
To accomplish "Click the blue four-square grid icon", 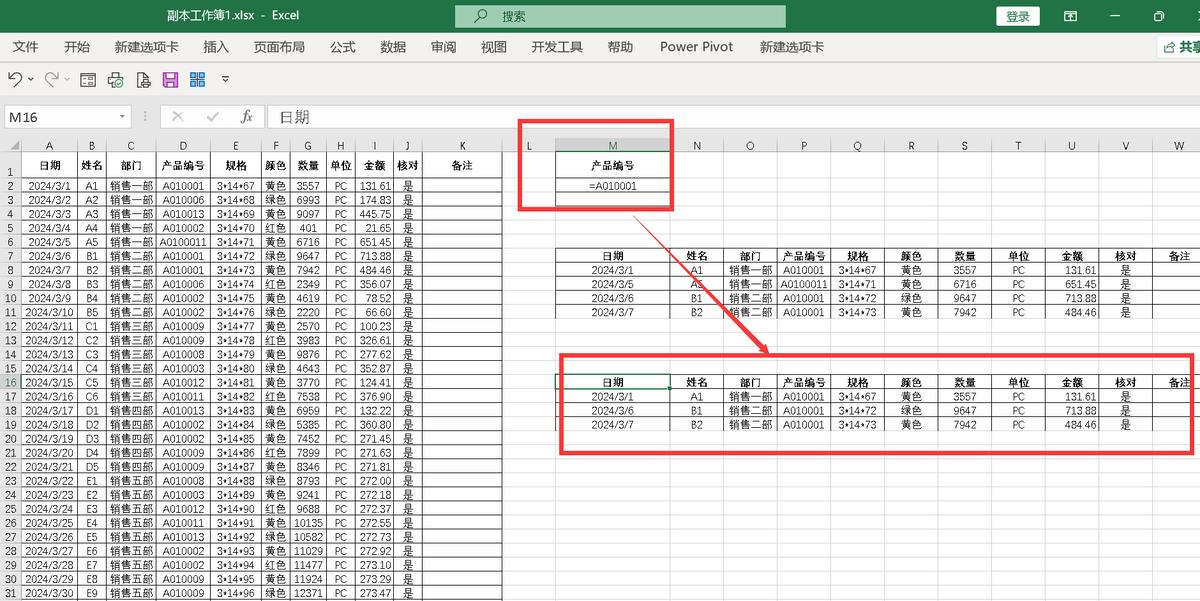I will coord(197,79).
